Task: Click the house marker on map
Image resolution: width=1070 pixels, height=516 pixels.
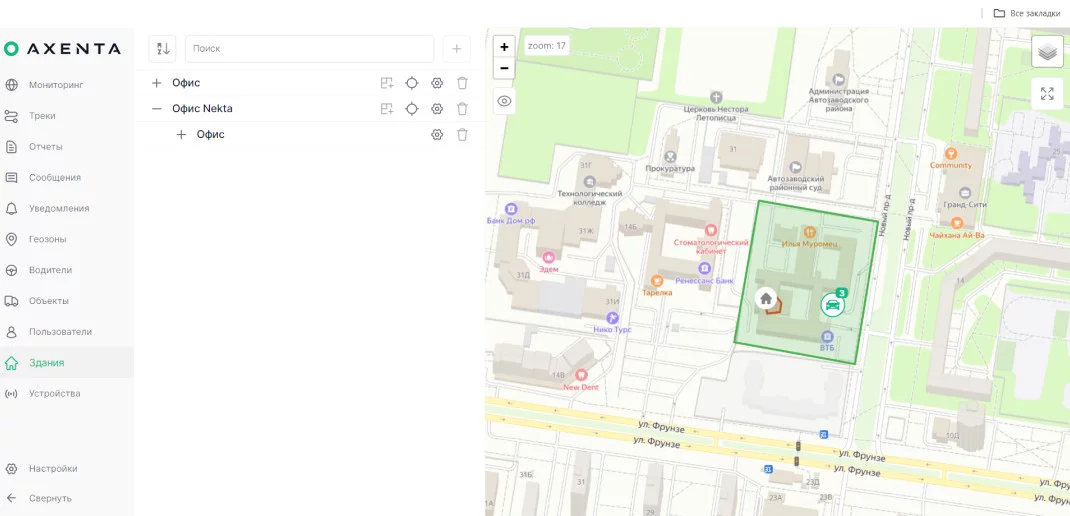Action: [766, 298]
